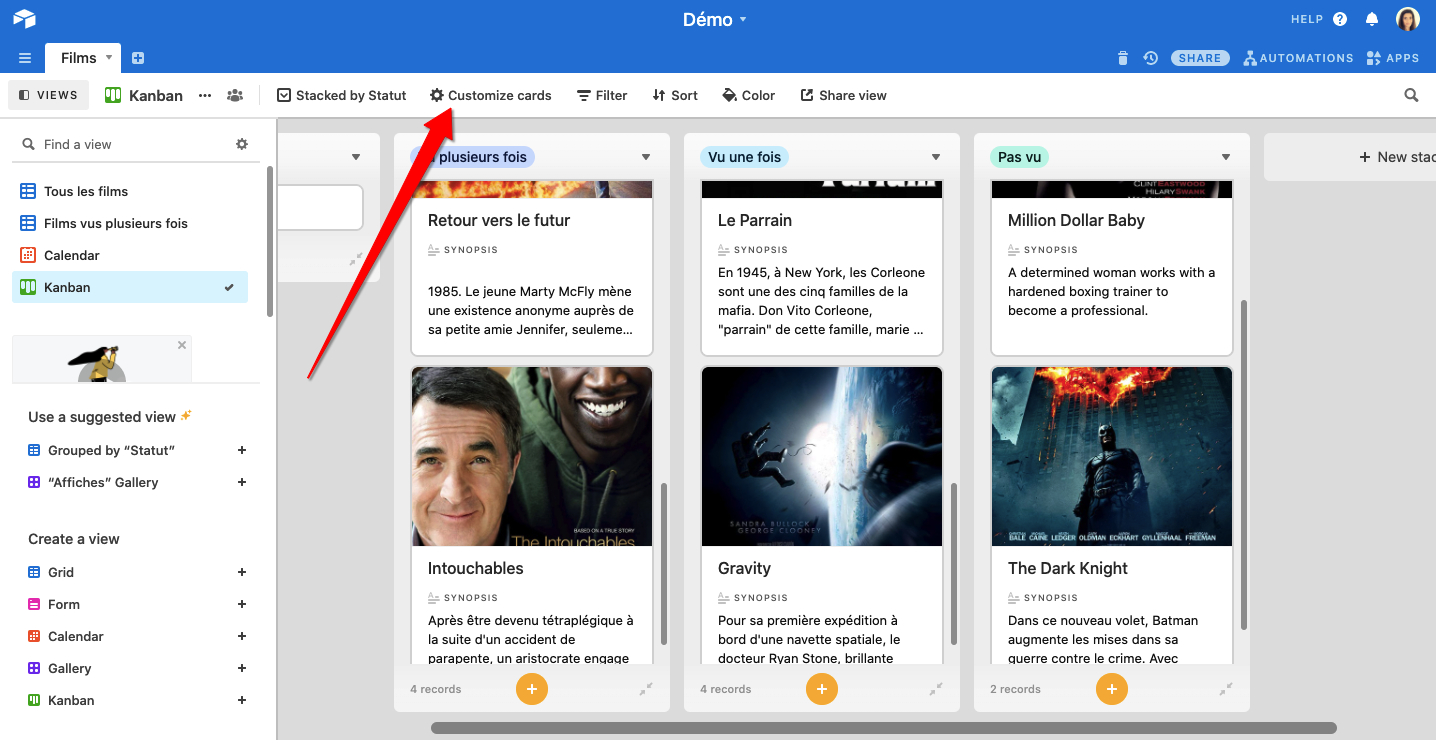Open The Dark Knight card poster
Screen dimensions: 1436x741
pyautogui.click(x=1112, y=456)
